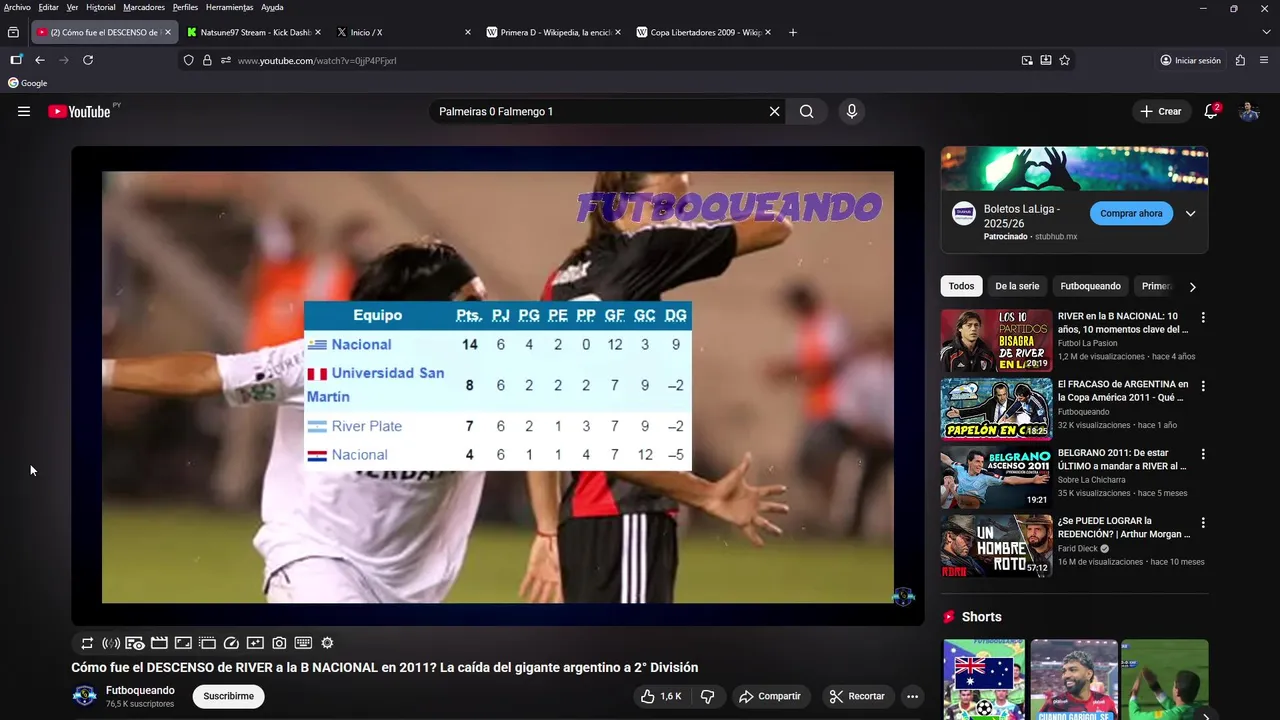
Task: Click Comprar ahora on the ad
Action: point(1131,213)
